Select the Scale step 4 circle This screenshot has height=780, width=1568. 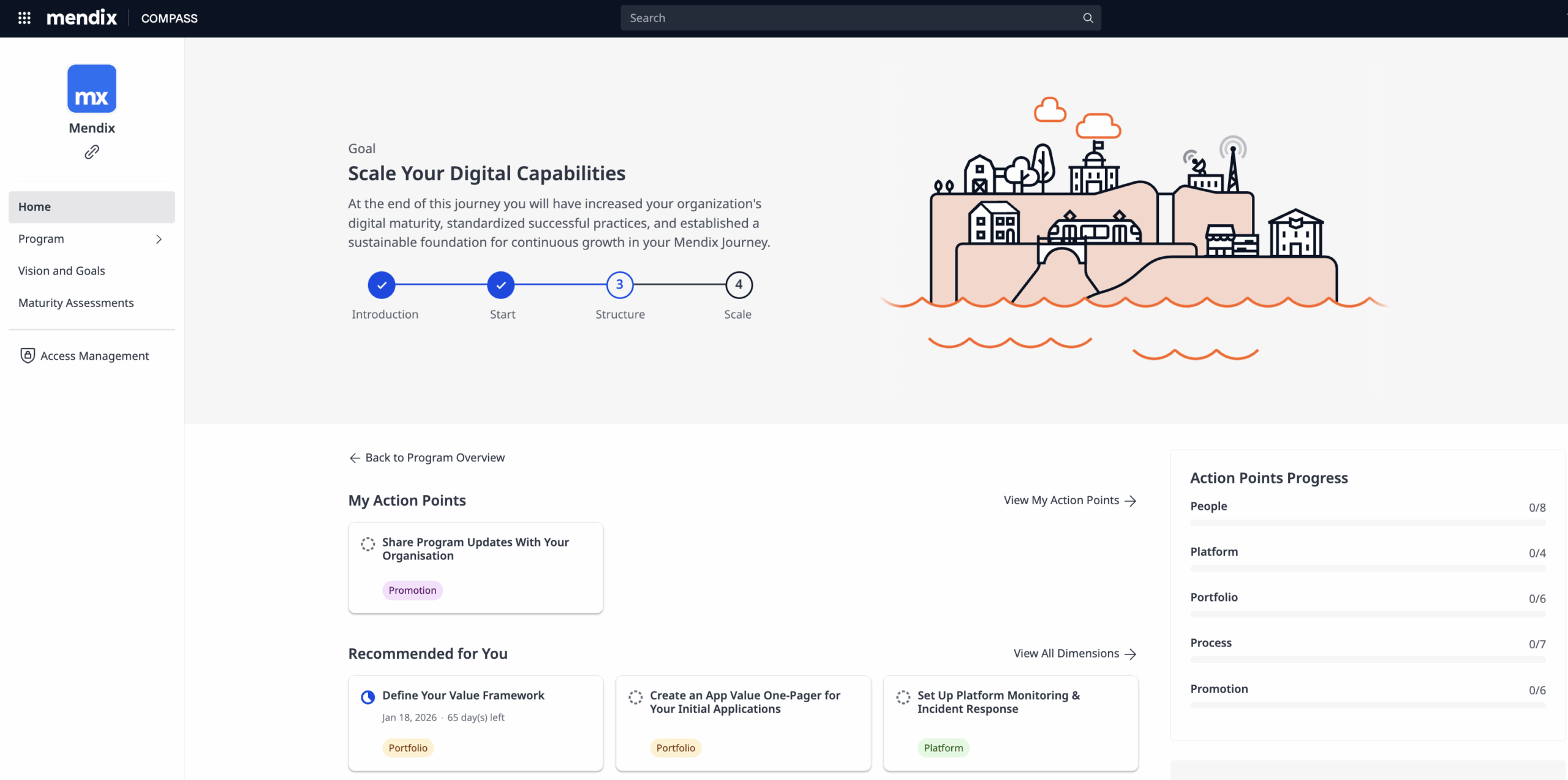coord(738,285)
